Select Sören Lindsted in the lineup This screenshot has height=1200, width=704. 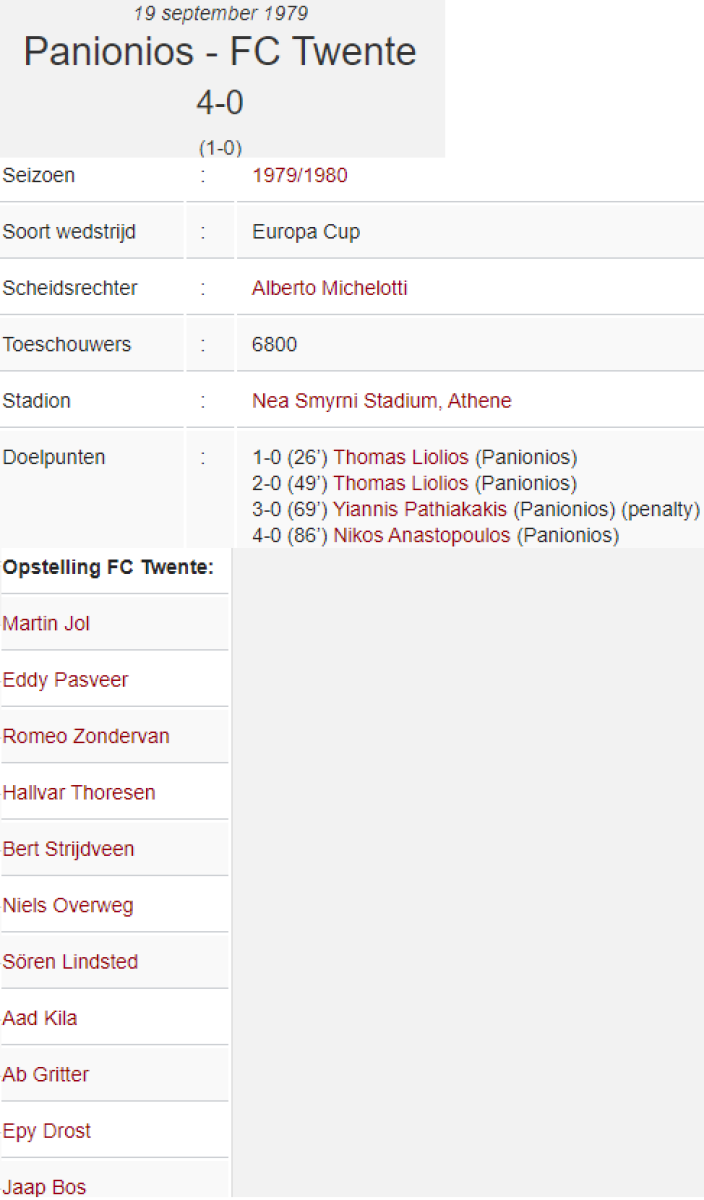pos(70,962)
